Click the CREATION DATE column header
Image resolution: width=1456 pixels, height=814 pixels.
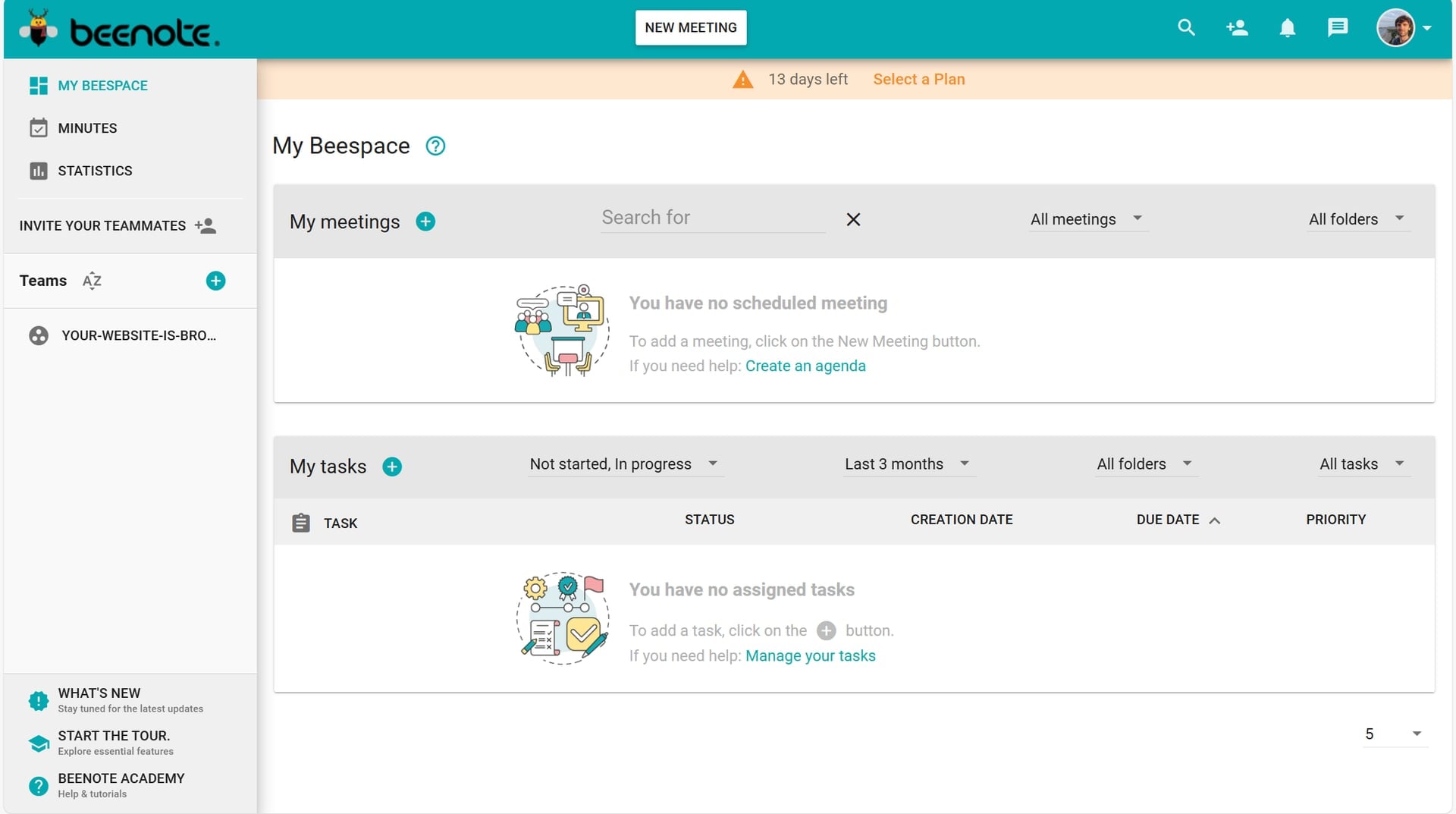pyautogui.click(x=962, y=520)
